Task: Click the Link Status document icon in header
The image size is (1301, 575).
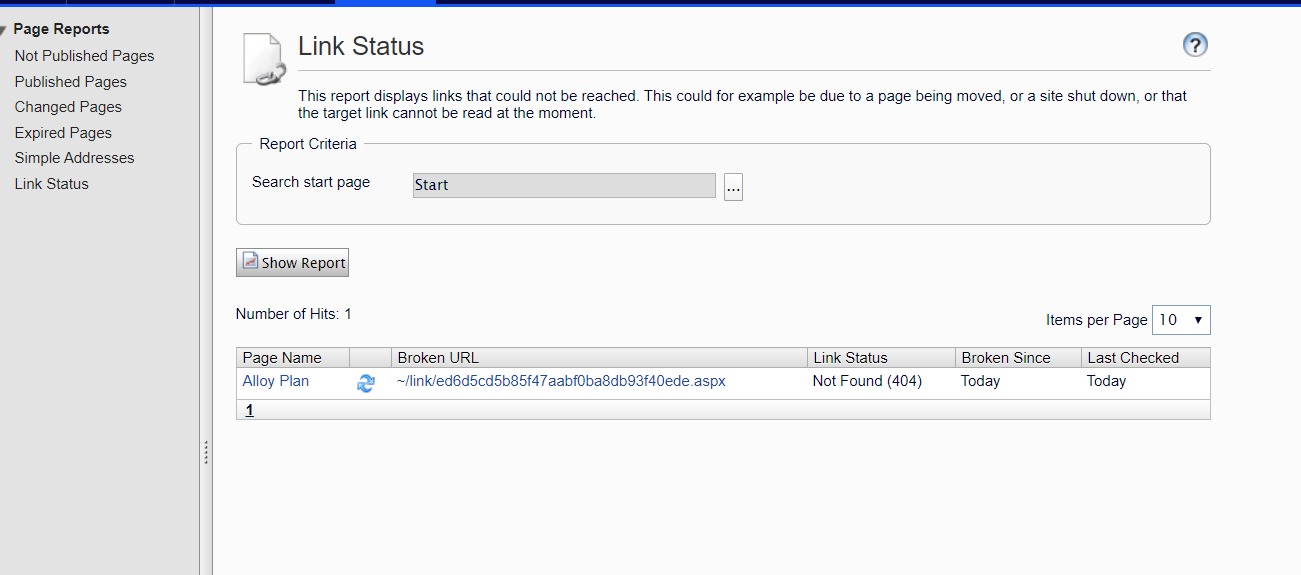Action: [264, 59]
